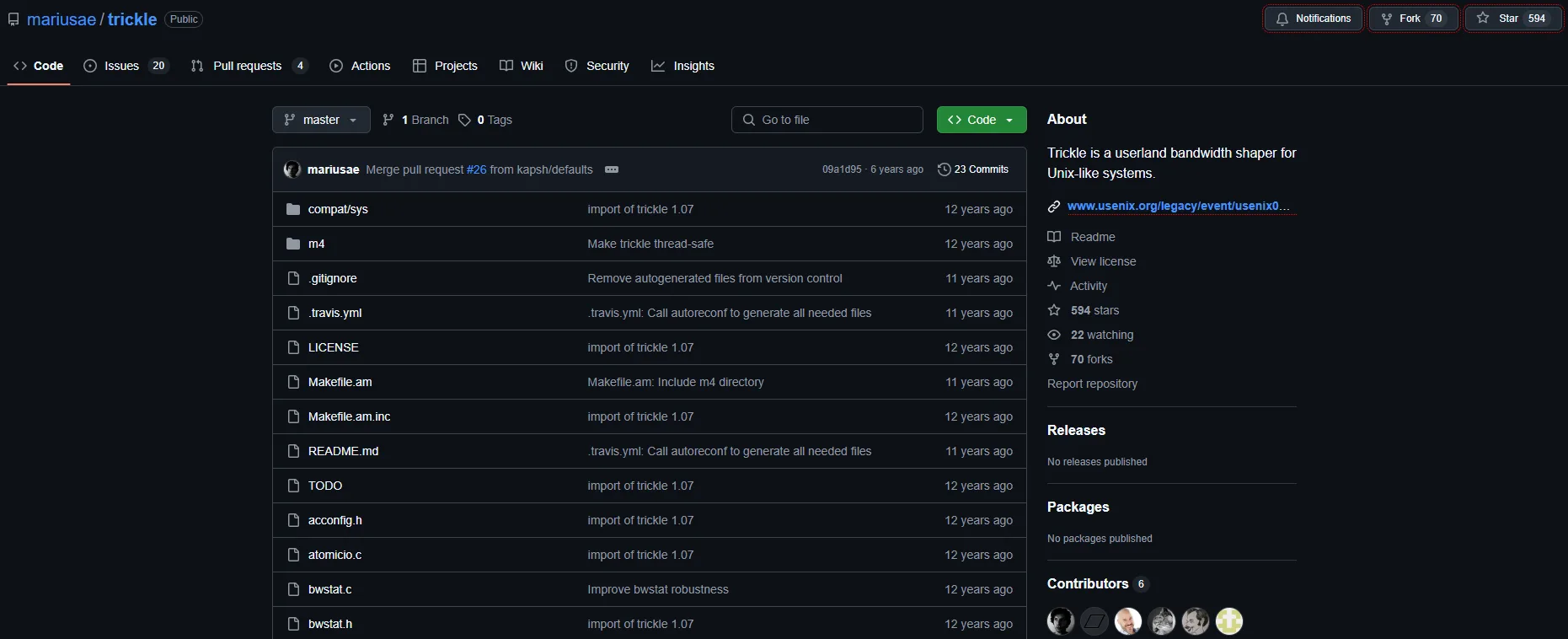The width and height of the screenshot is (1568, 639).
Task: Open the 'Makefile.am: Include m4 directory' commit
Action: click(676, 382)
